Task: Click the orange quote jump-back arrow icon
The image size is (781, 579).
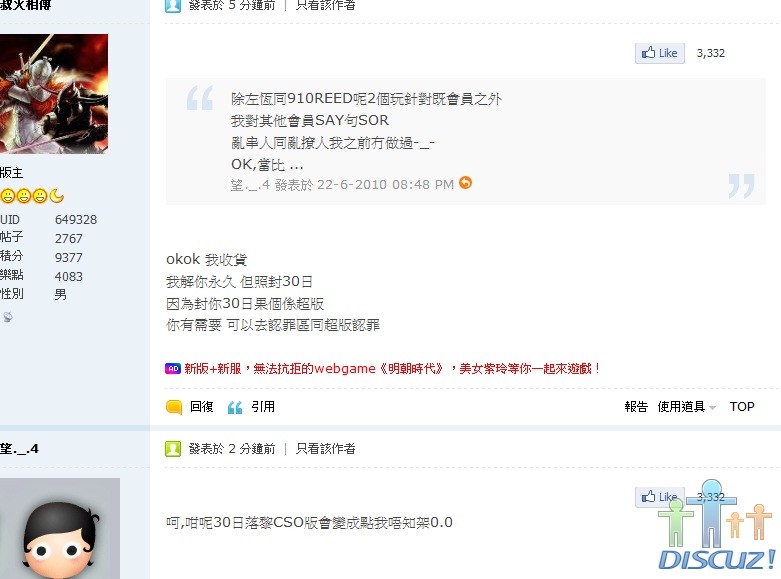Action: coord(465,183)
